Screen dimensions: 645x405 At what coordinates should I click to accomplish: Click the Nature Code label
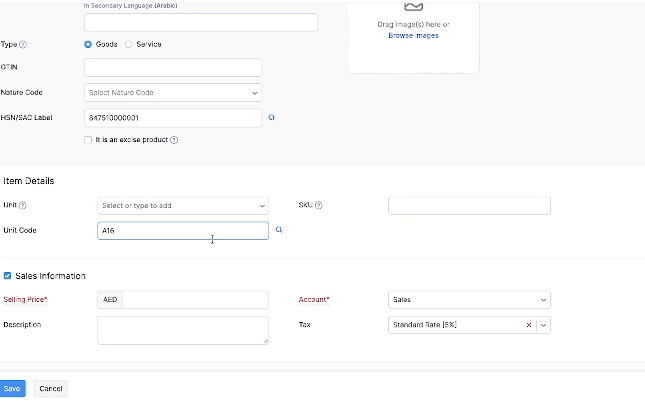22,93
